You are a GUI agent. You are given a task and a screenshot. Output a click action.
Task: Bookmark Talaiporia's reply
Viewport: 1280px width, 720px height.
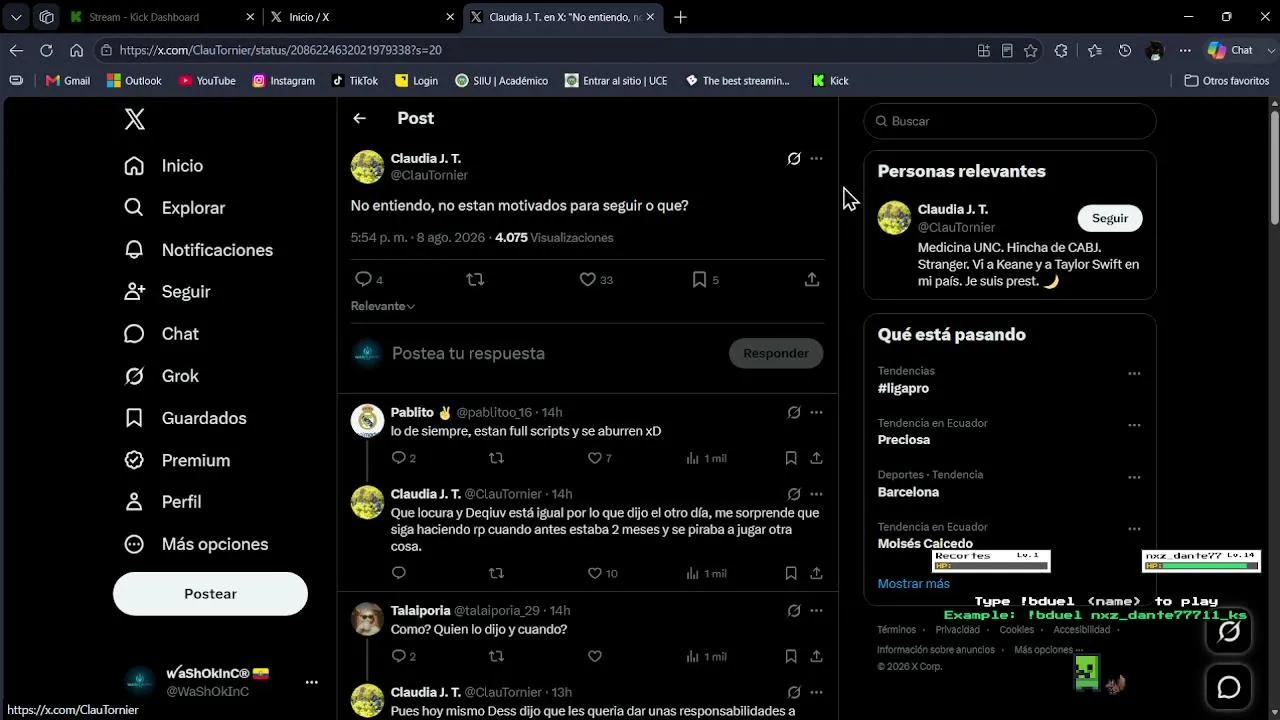791,656
